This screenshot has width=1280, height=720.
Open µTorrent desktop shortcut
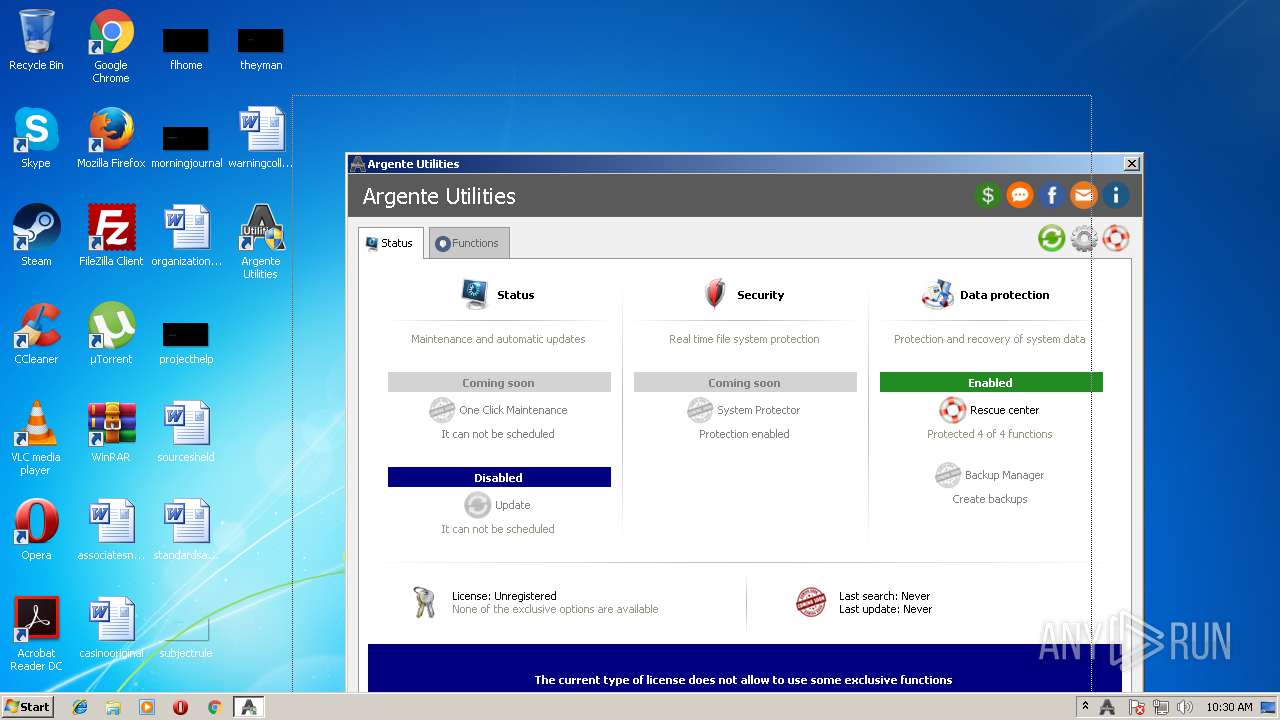click(x=111, y=334)
